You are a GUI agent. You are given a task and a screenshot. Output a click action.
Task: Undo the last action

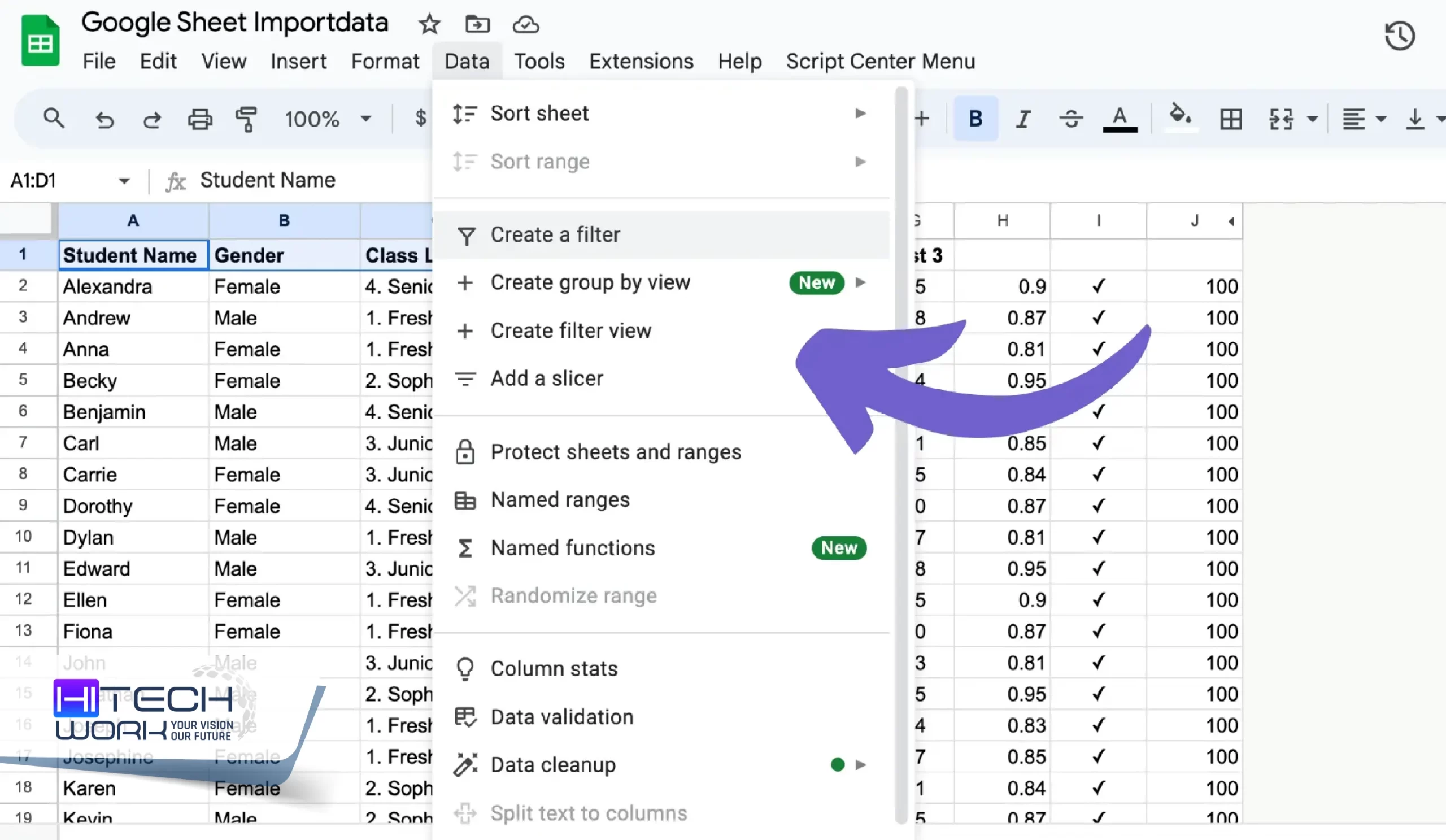[104, 119]
